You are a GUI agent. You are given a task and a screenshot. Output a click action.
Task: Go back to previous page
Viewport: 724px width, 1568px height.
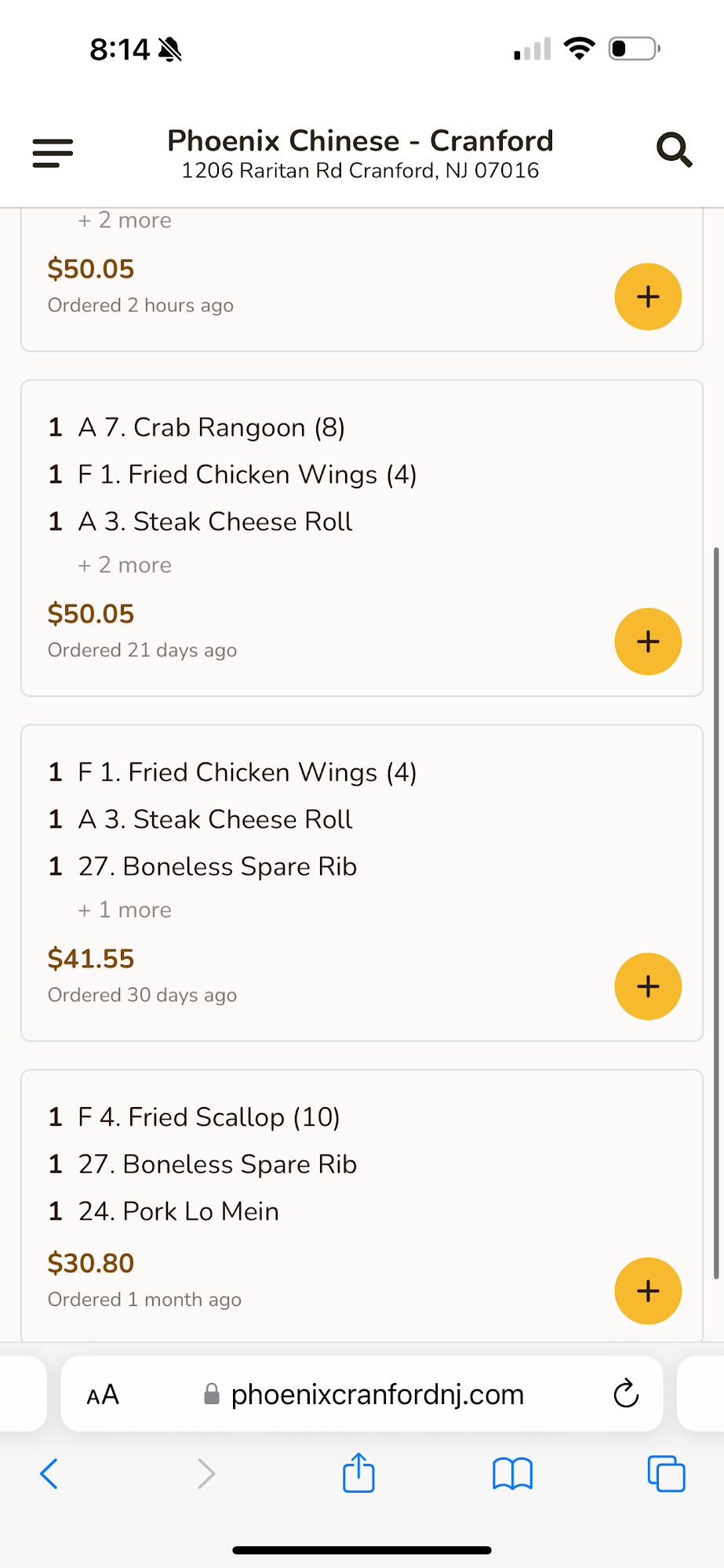coord(49,1474)
